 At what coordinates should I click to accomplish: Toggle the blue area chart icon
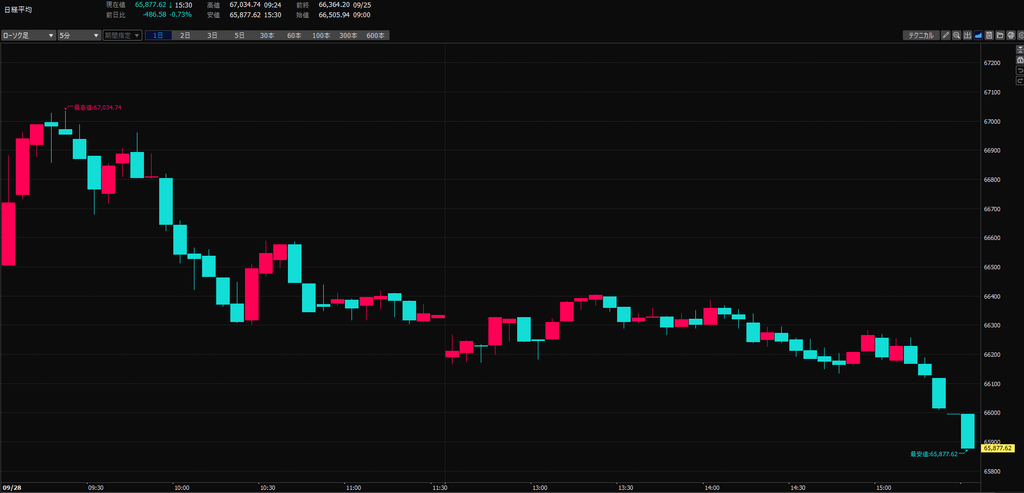(x=978, y=35)
